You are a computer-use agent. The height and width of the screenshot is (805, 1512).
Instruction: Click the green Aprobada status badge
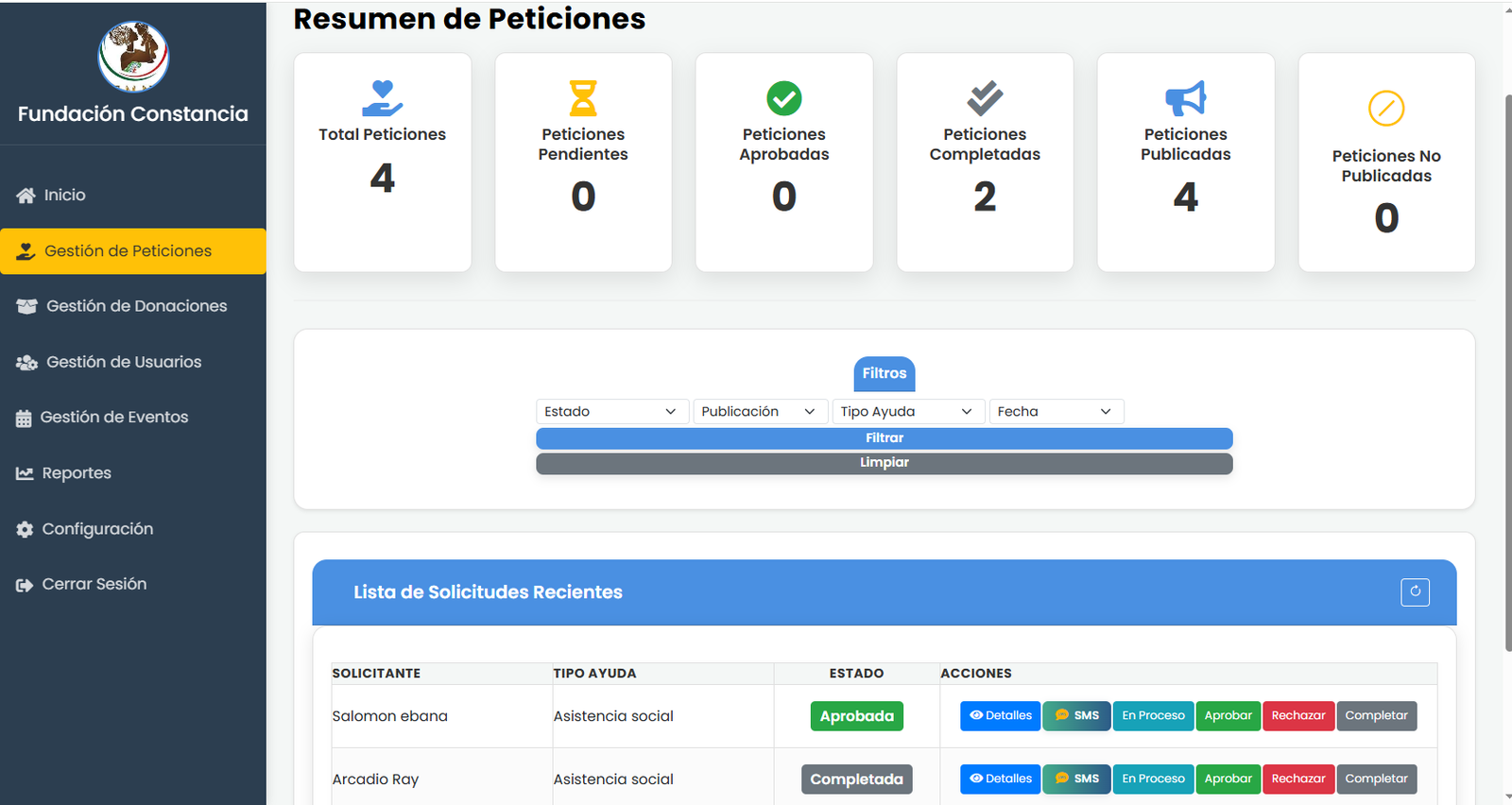(x=857, y=716)
